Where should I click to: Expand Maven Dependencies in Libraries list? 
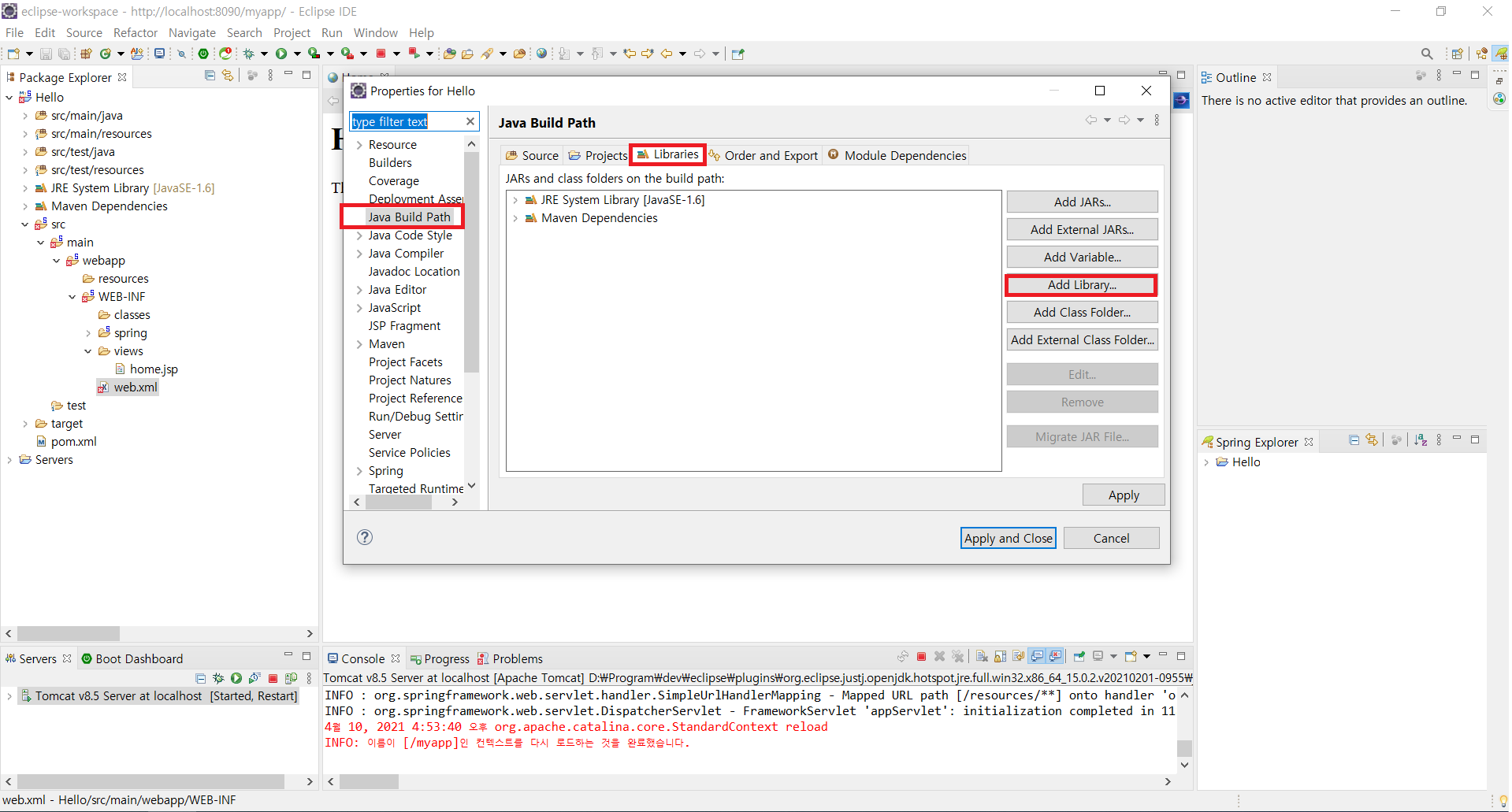pos(515,218)
